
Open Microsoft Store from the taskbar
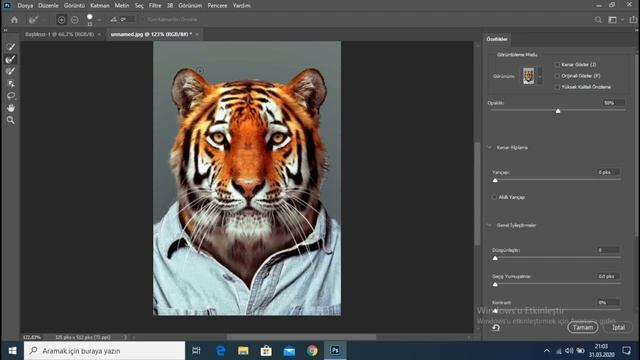(266, 351)
